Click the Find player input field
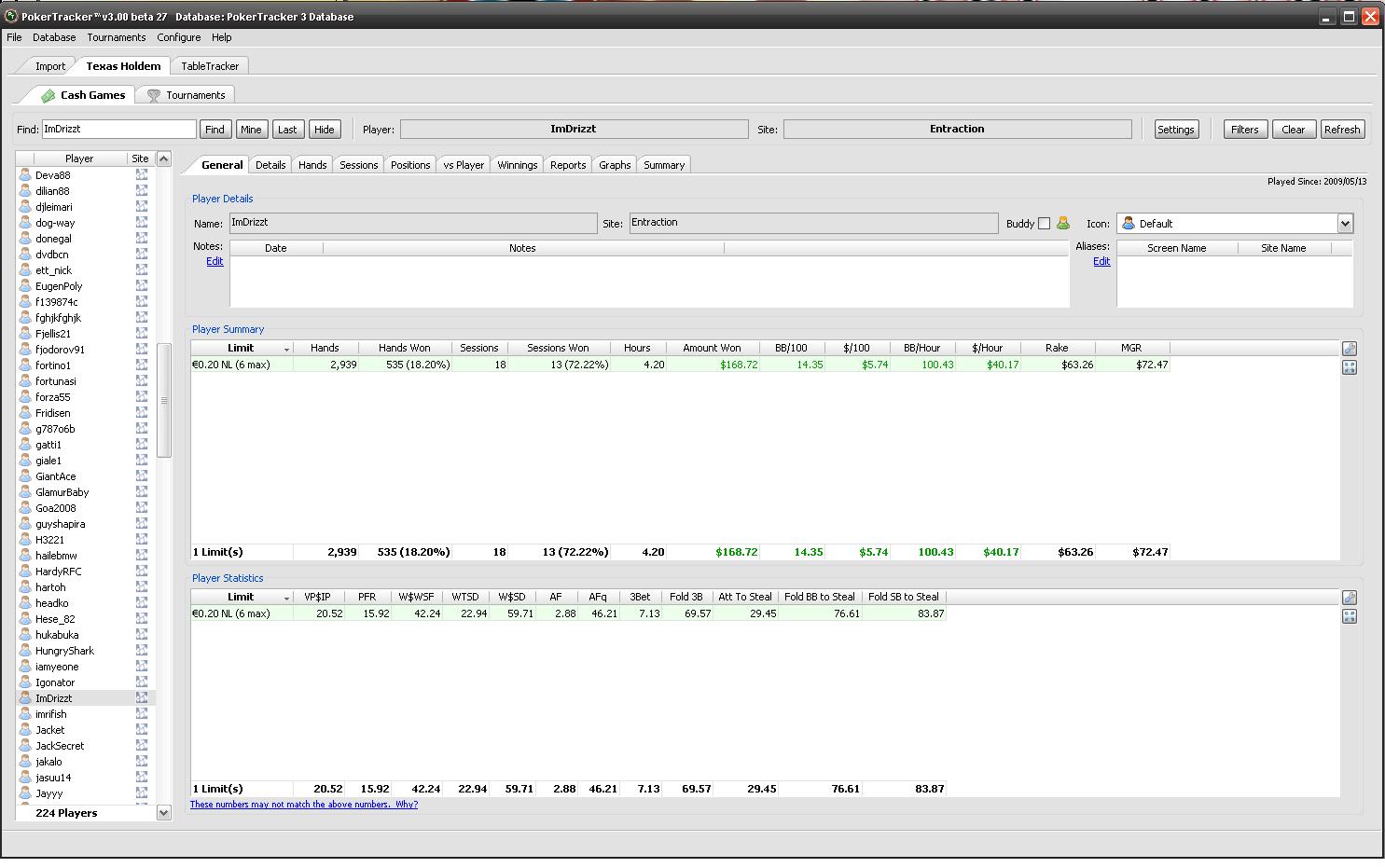This screenshot has width=1385, height=868. (119, 130)
